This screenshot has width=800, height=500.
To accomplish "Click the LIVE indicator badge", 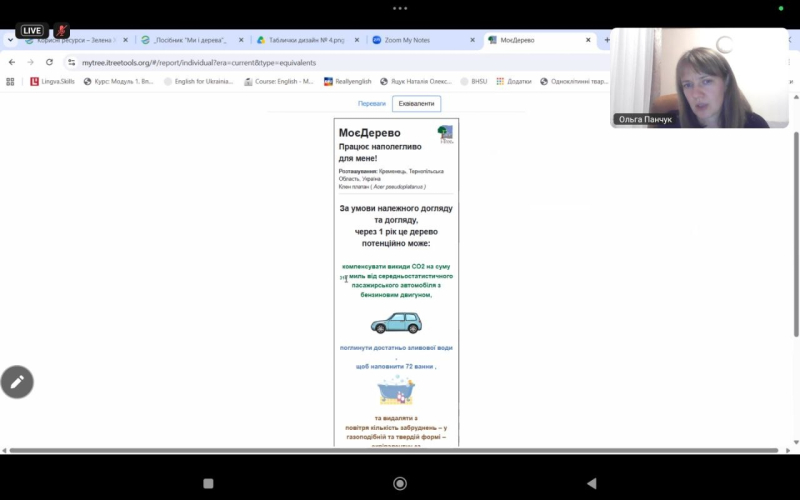I will [32, 31].
